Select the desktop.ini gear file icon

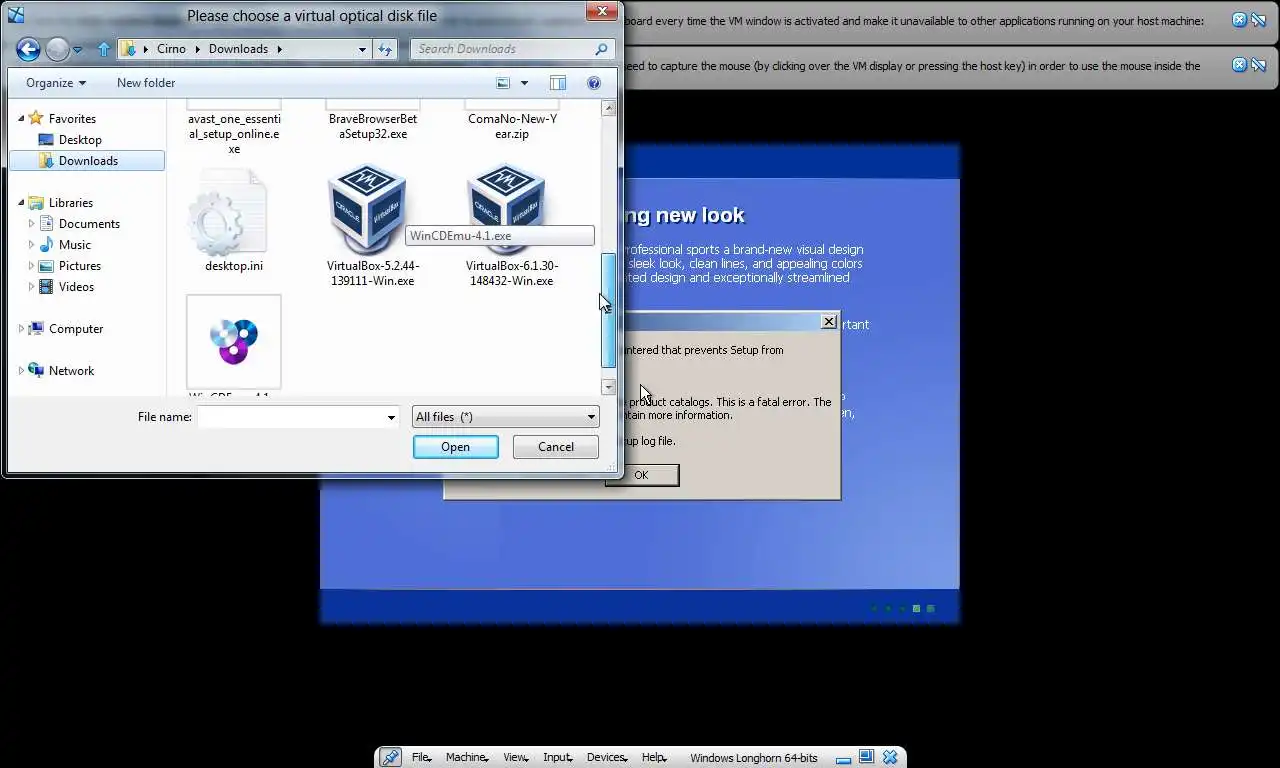click(x=228, y=213)
